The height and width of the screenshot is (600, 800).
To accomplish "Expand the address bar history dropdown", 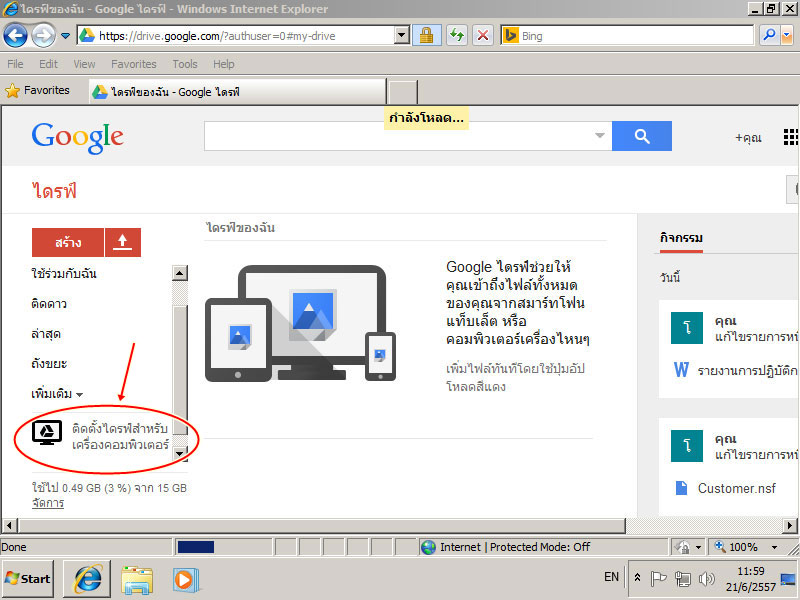I will [402, 36].
